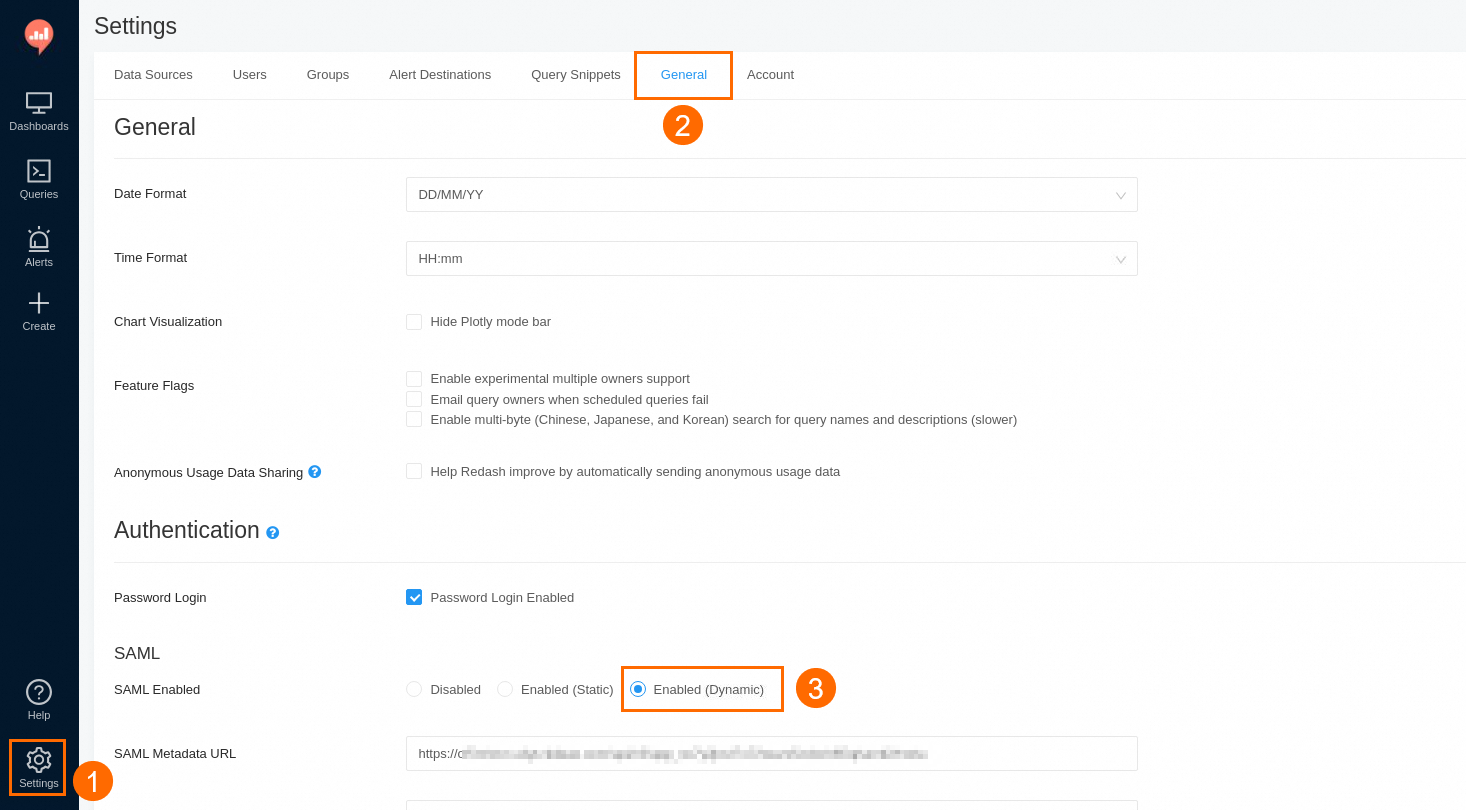Enable Hide Plotly mode bar checkbox
Screen dimensions: 1466x810
[414, 322]
